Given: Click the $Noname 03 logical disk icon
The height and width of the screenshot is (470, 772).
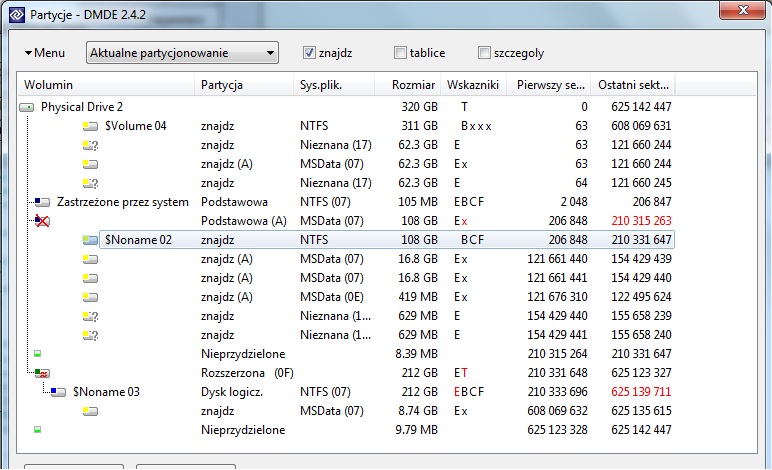Looking at the screenshot, I should 58,392.
